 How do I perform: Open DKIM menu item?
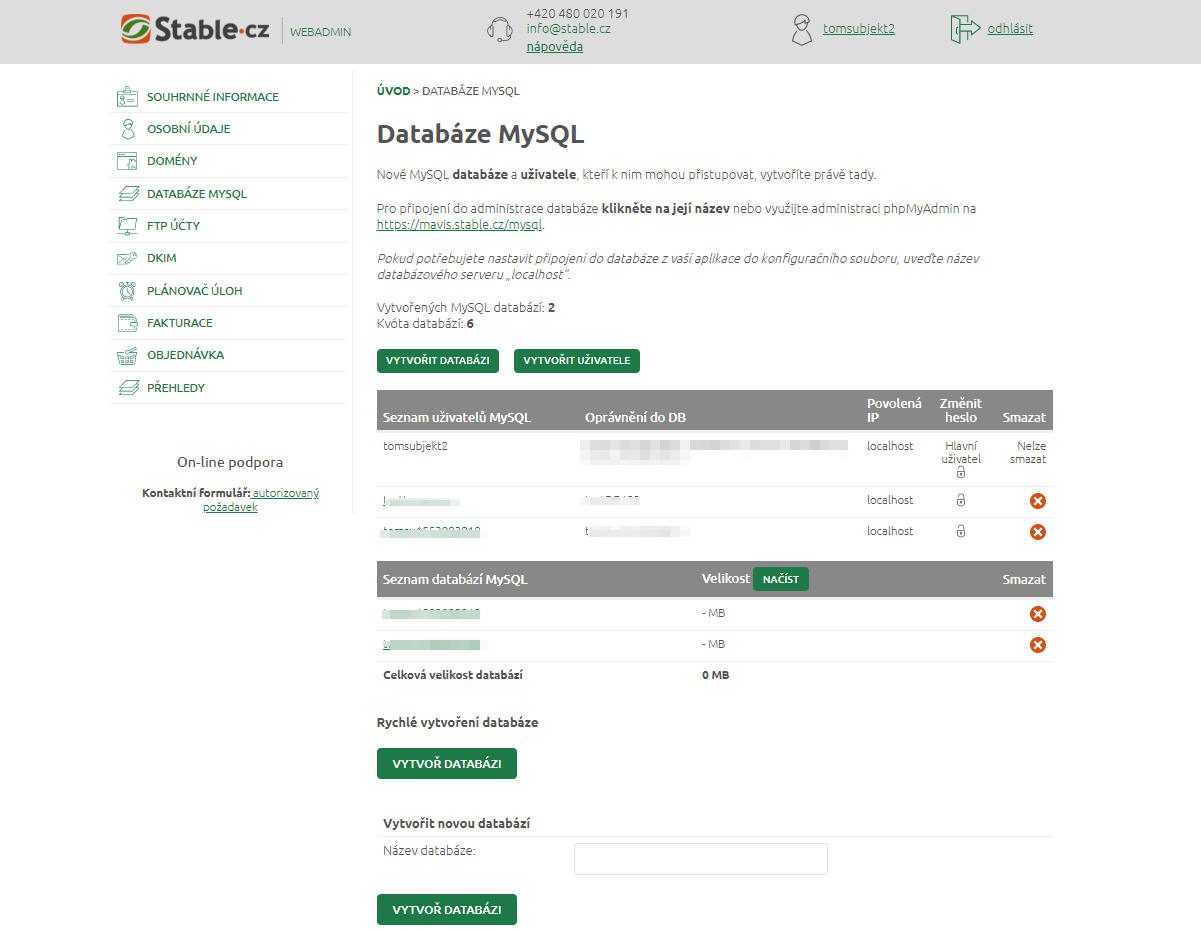tap(161, 258)
